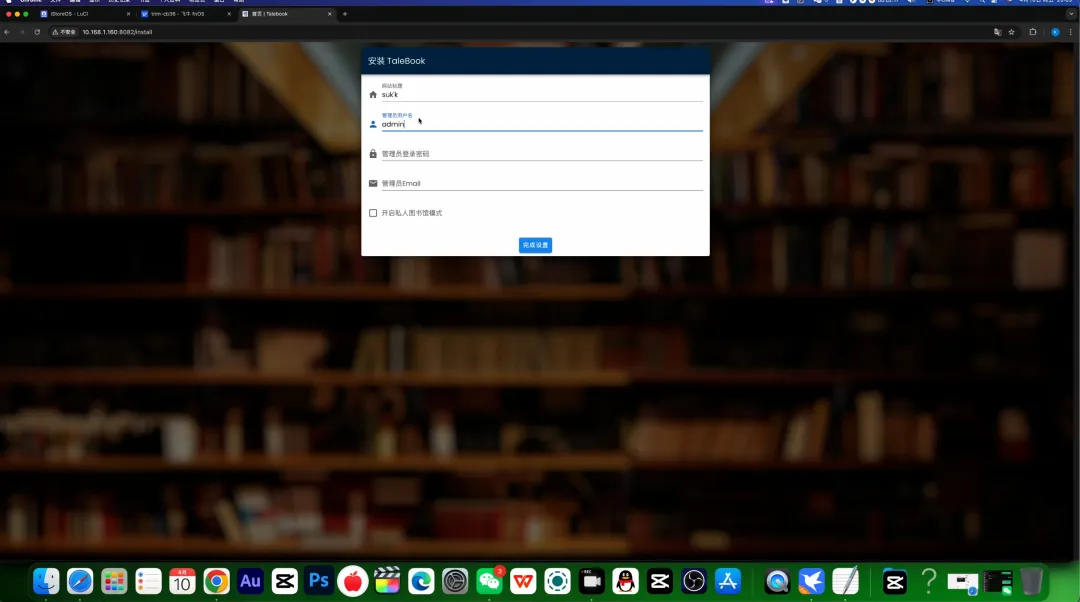Close the Talebook tab

[329, 14]
